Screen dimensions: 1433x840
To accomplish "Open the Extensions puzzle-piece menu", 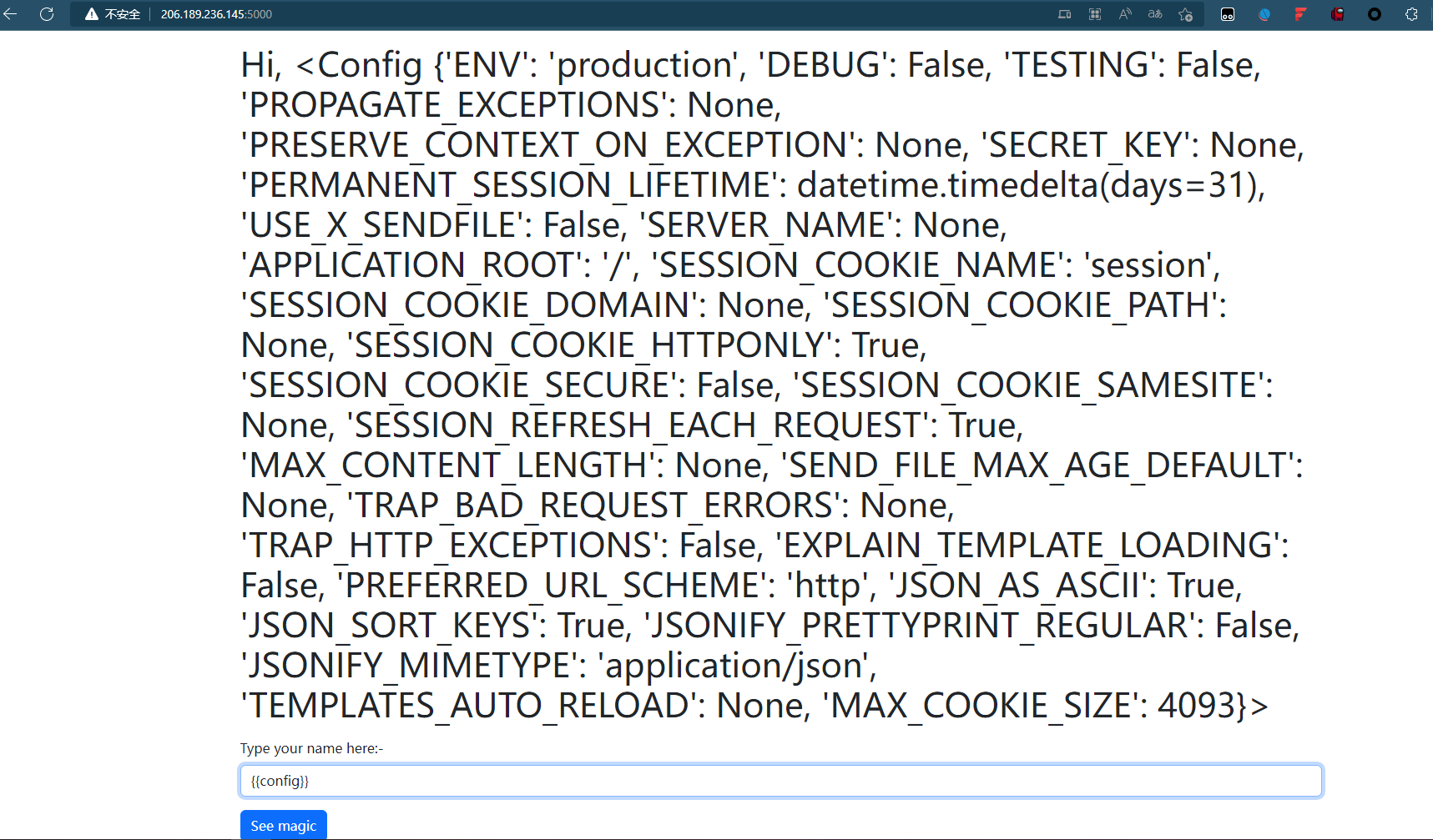I will 1411,14.
